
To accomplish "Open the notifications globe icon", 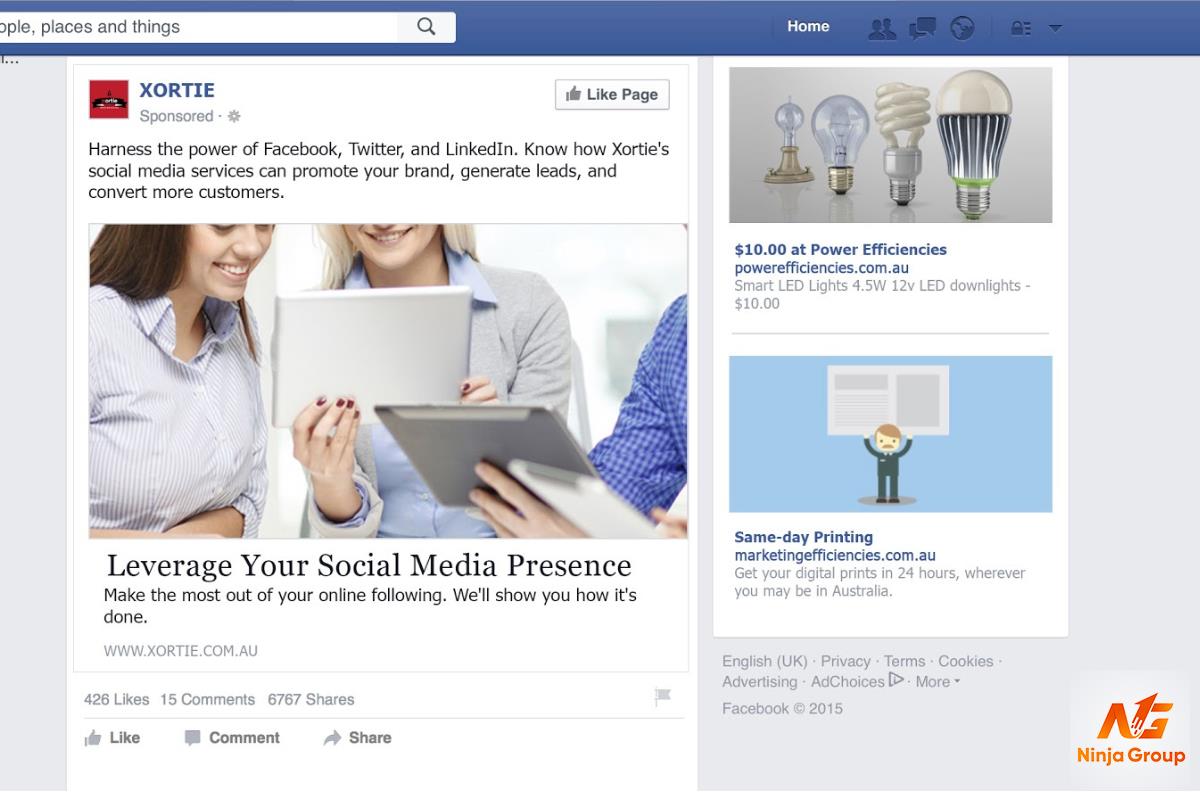I will pos(962,28).
